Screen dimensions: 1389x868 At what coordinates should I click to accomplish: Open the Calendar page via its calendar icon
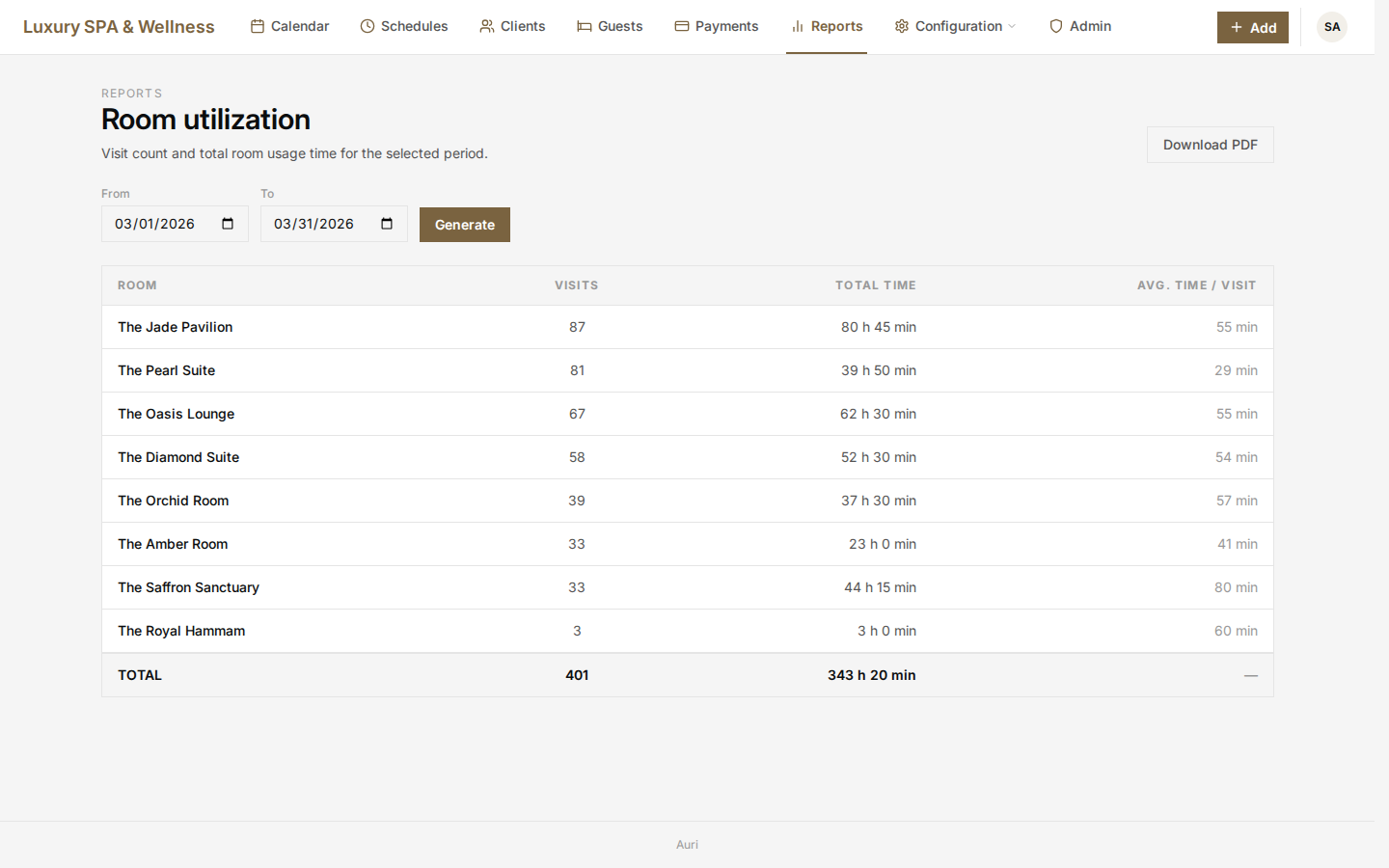click(258, 26)
